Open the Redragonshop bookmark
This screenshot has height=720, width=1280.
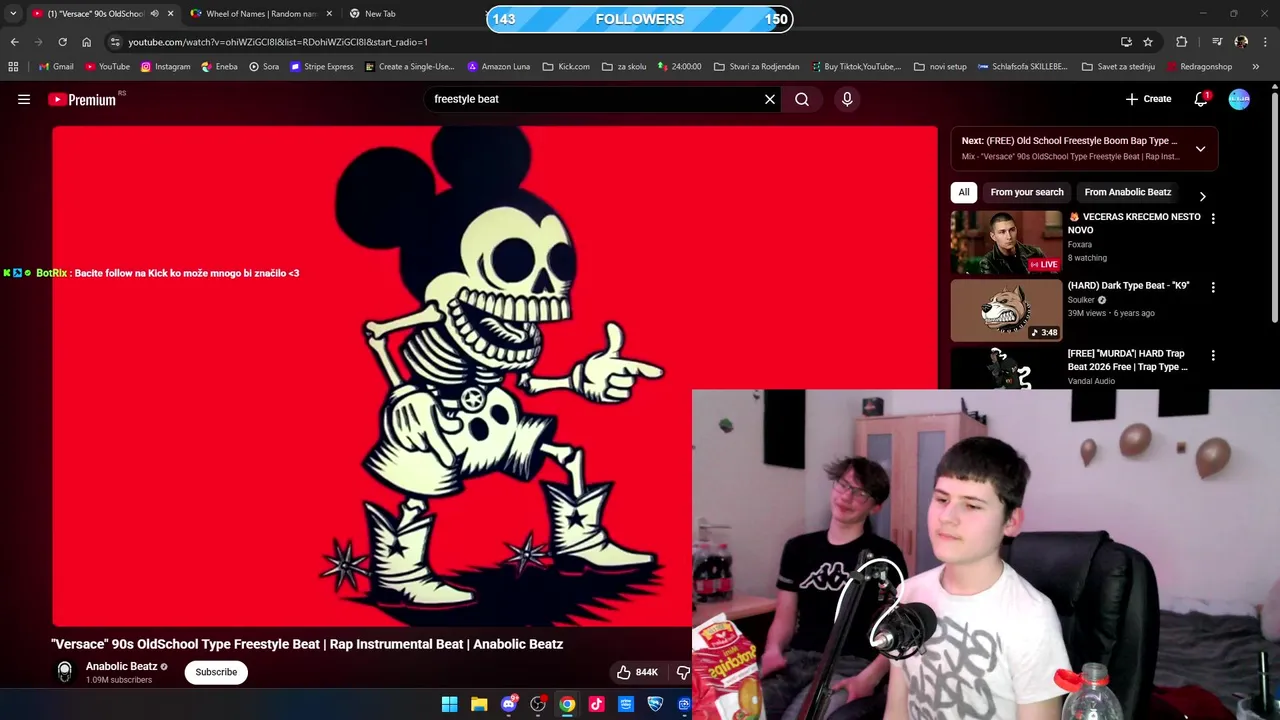tap(1199, 67)
